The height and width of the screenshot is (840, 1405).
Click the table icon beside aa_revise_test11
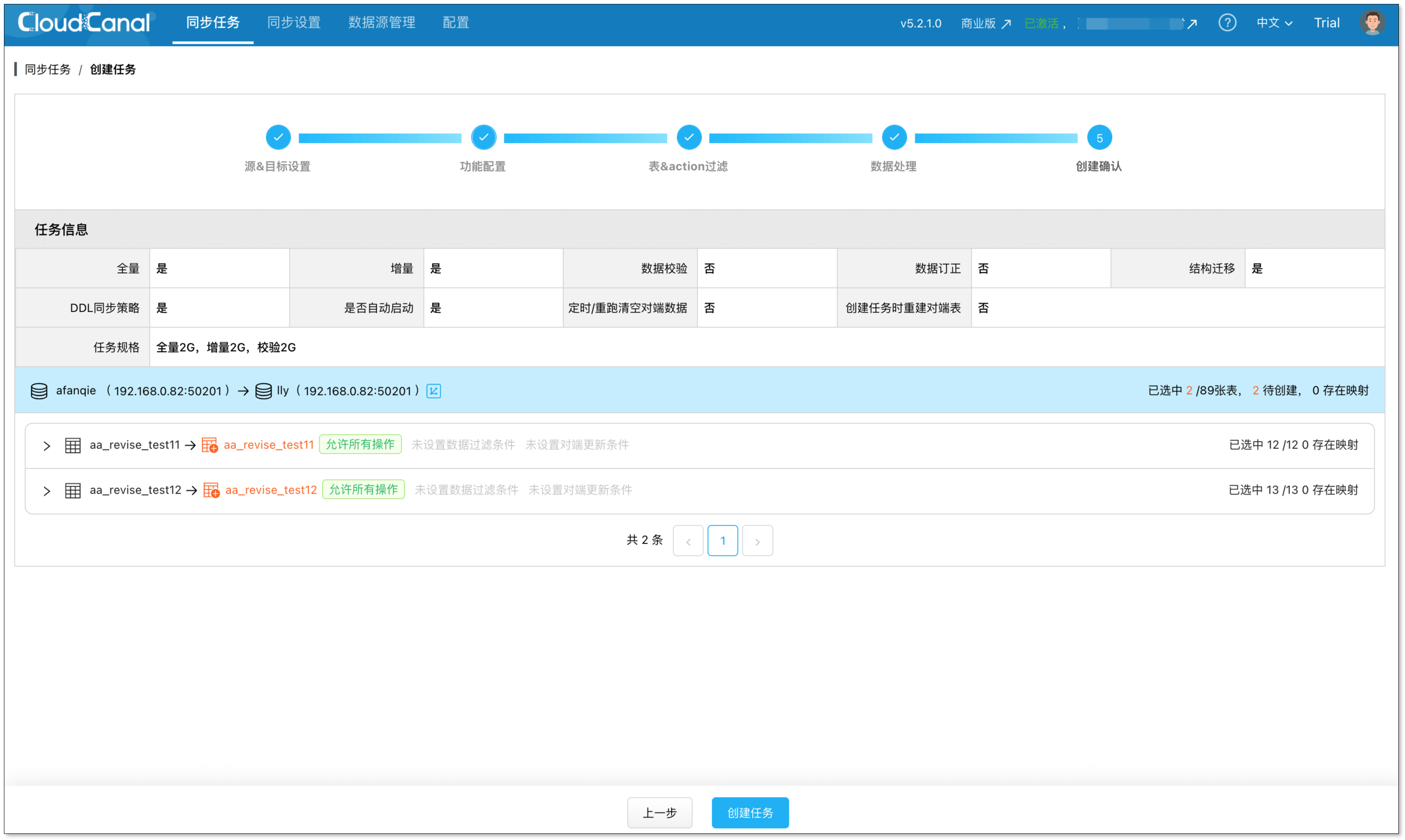click(x=73, y=445)
